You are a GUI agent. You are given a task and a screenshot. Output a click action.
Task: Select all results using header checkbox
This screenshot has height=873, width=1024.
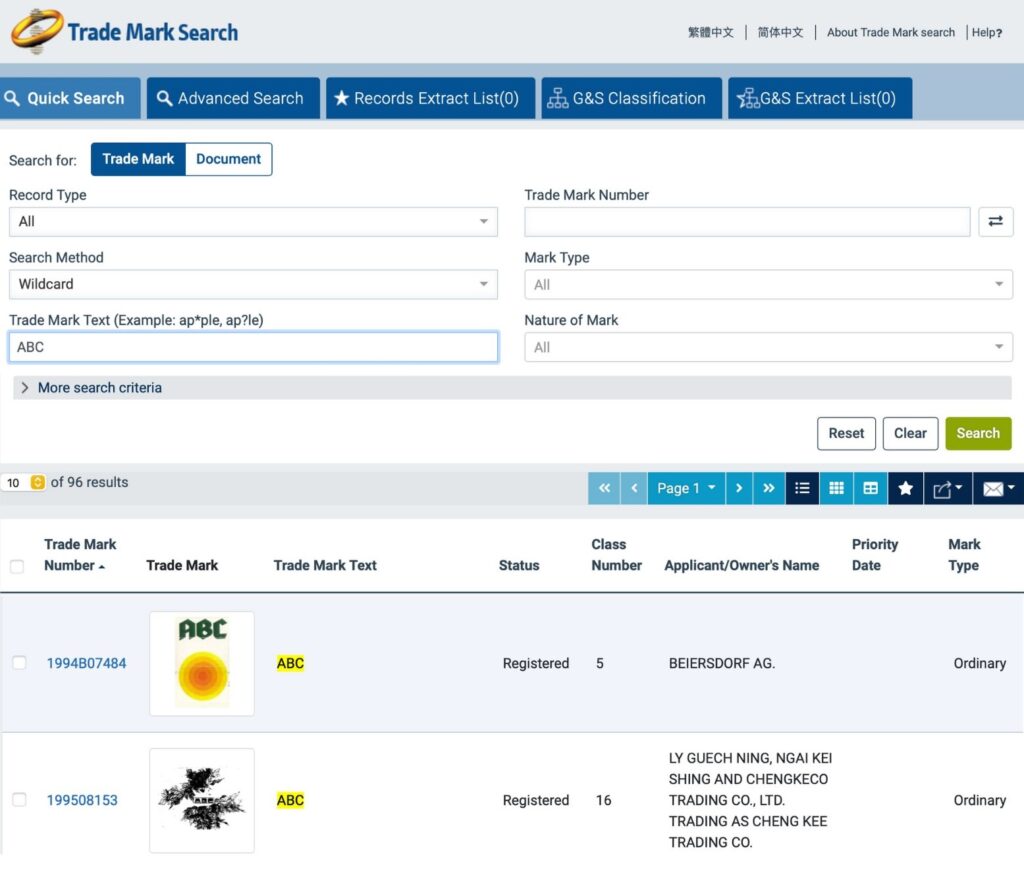pyautogui.click(x=16, y=565)
